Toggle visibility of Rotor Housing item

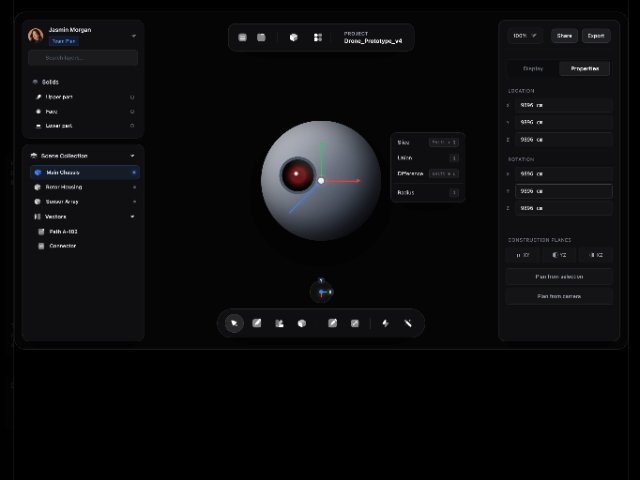pos(134,187)
